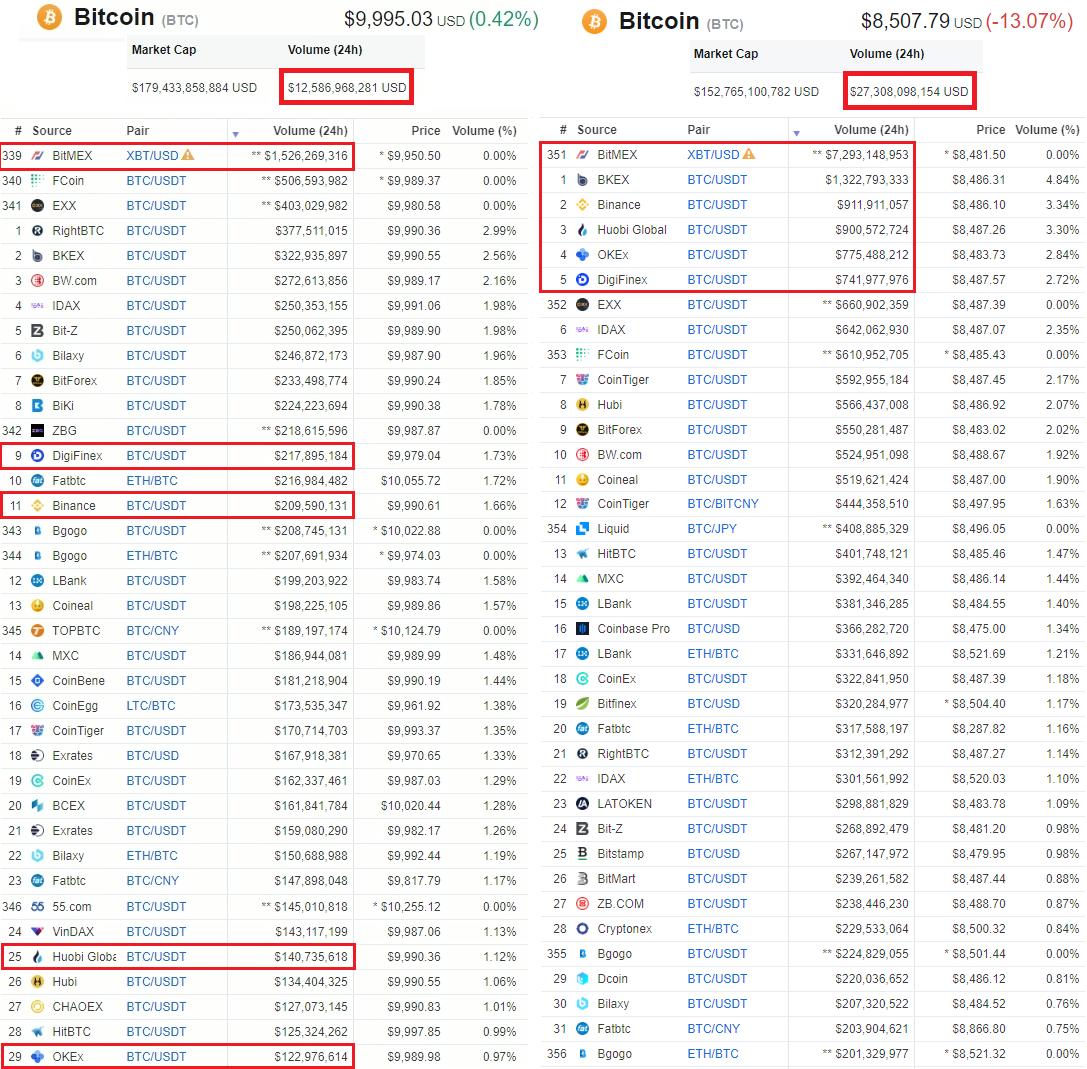Viewport: 1087px width, 1069px height.
Task: Open BTC/USD pair link for Coinbase Pro
Action: click(x=713, y=629)
